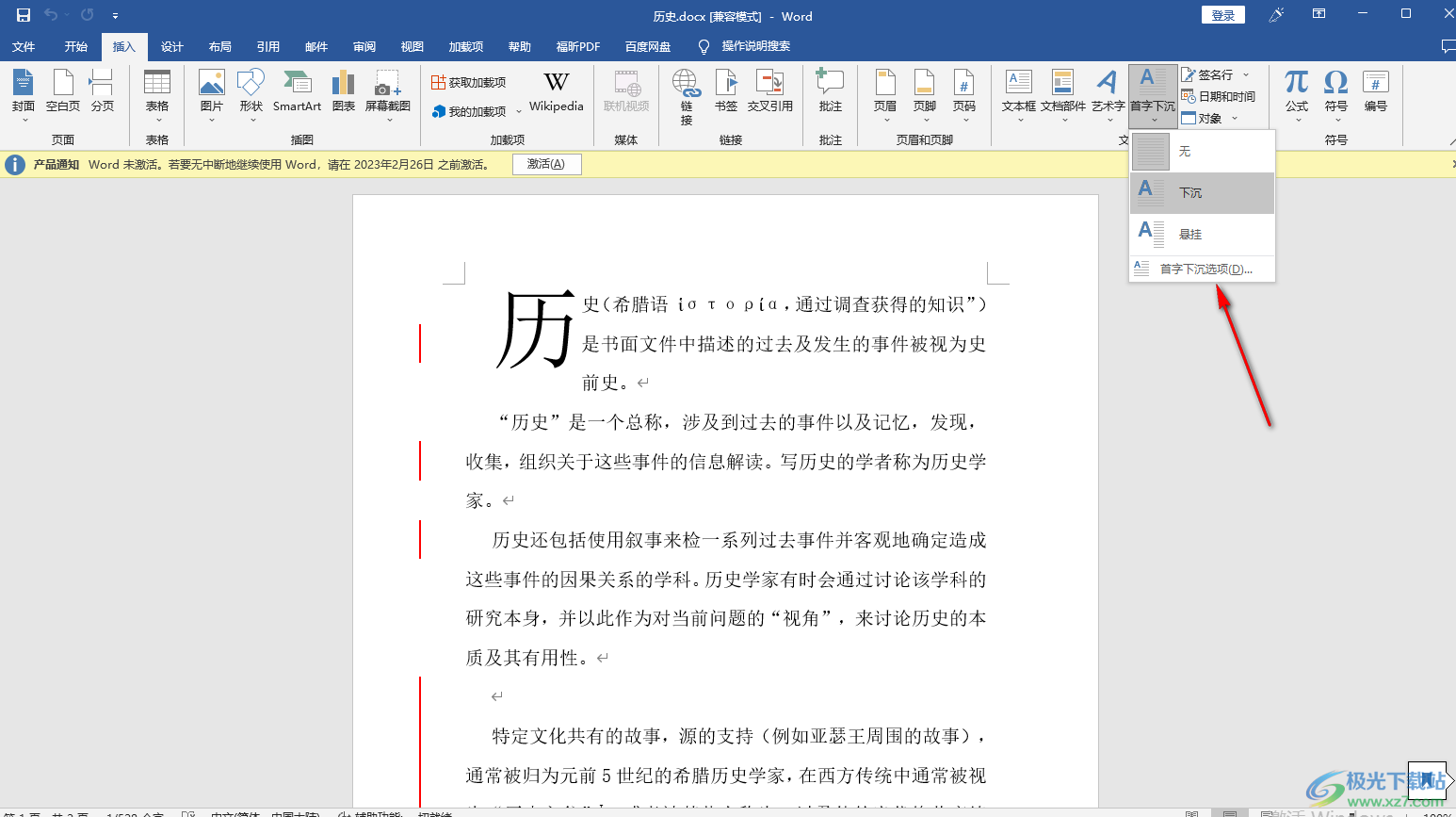1456x817 pixels.
Task: Open the ribbon display options icon
Action: [x=1318, y=14]
